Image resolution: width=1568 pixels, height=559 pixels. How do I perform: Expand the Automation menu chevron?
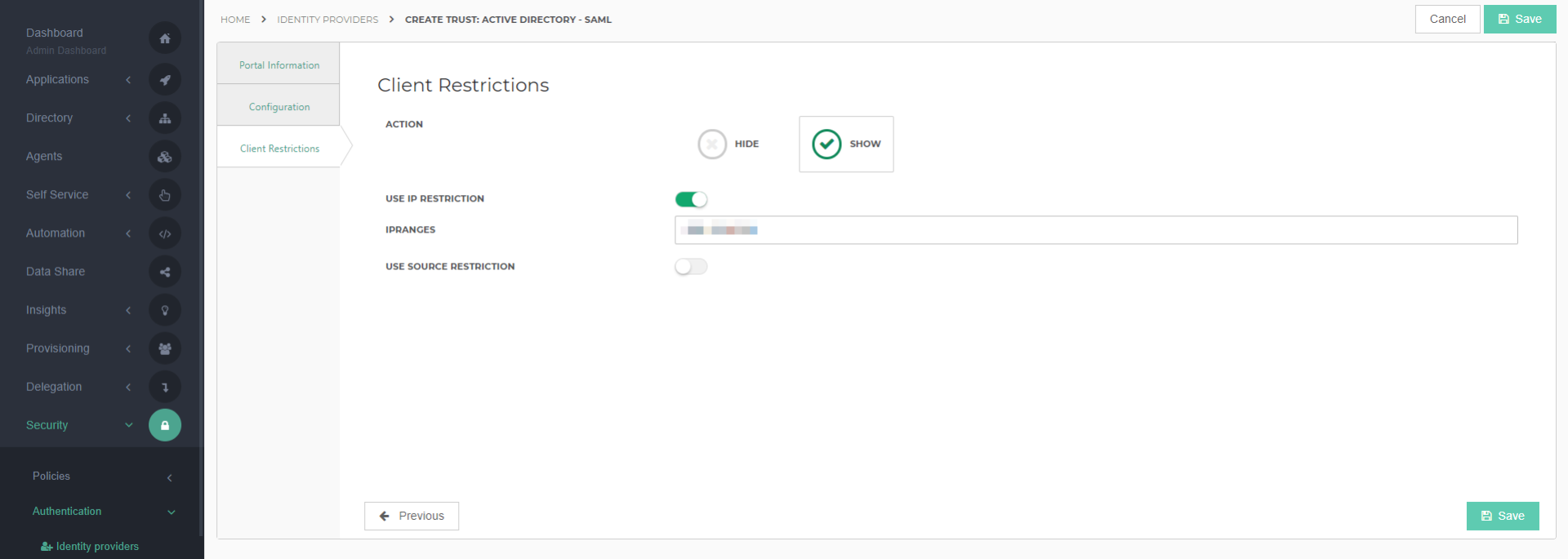(128, 233)
